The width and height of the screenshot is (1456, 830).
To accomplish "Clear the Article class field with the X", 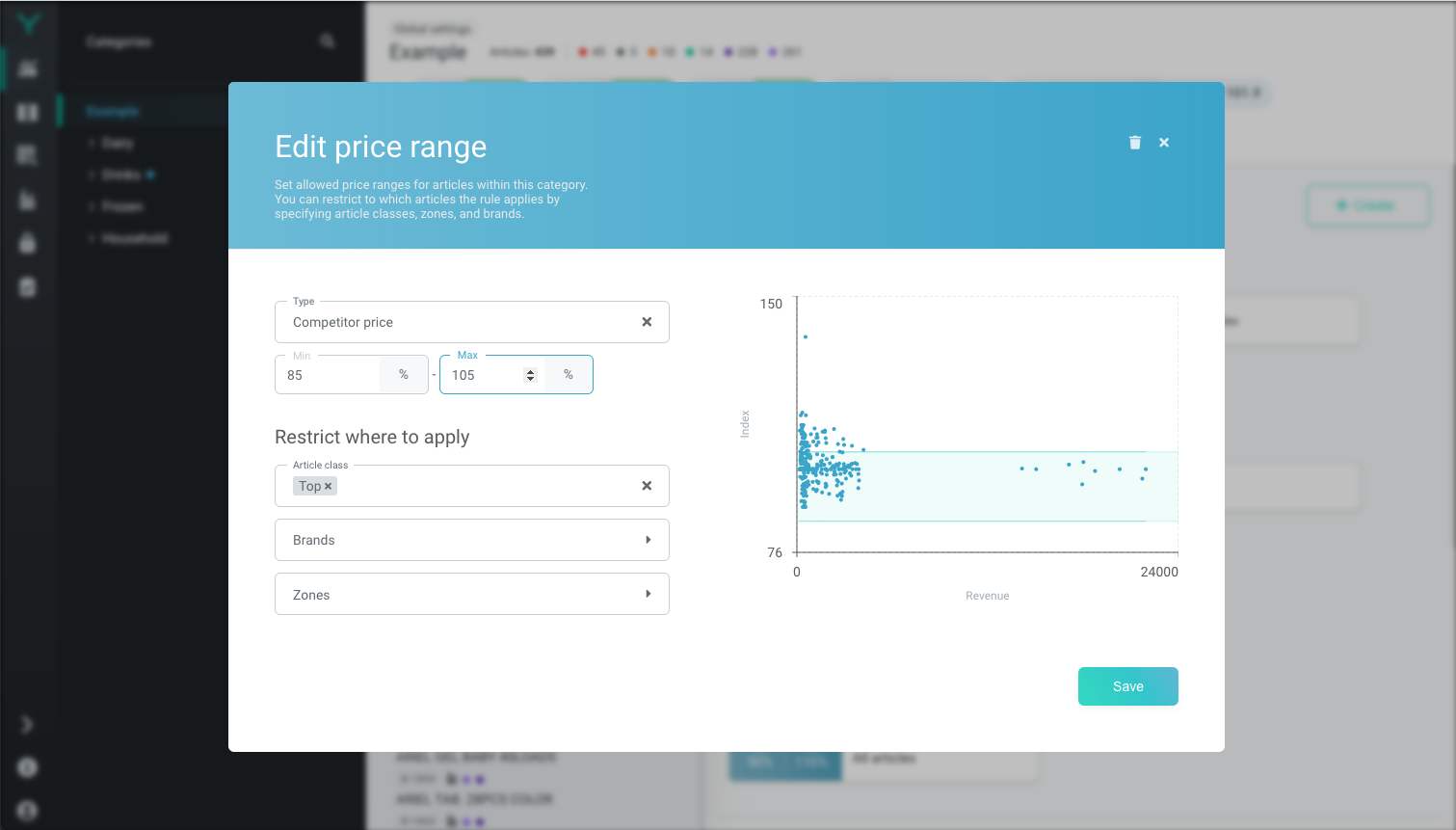I will (x=647, y=486).
